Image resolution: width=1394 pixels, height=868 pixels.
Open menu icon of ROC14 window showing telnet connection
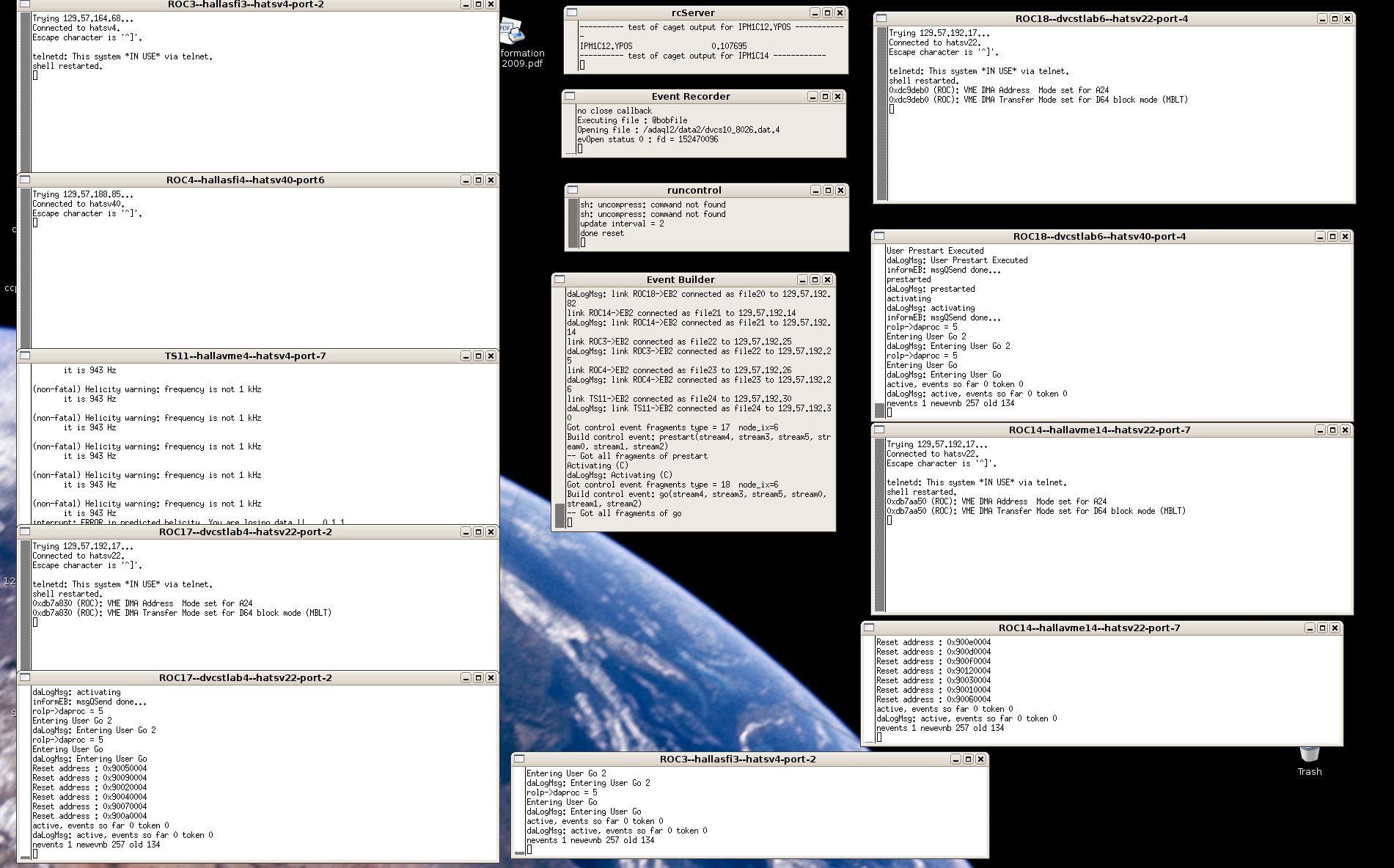(x=879, y=430)
